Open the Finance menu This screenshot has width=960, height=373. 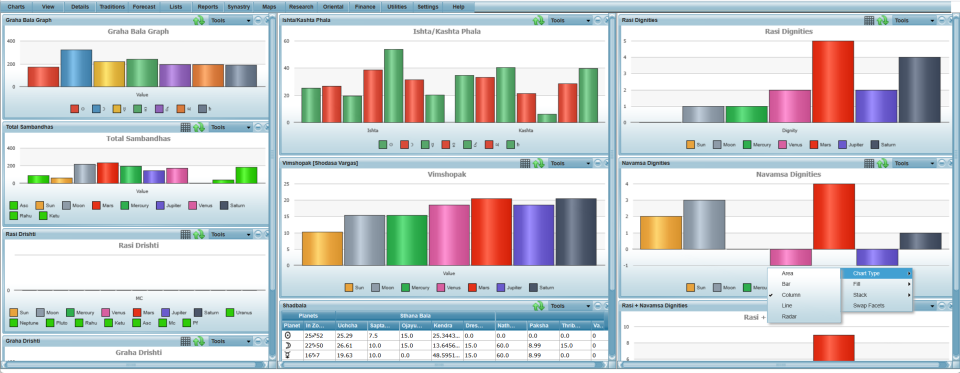tap(365, 7)
